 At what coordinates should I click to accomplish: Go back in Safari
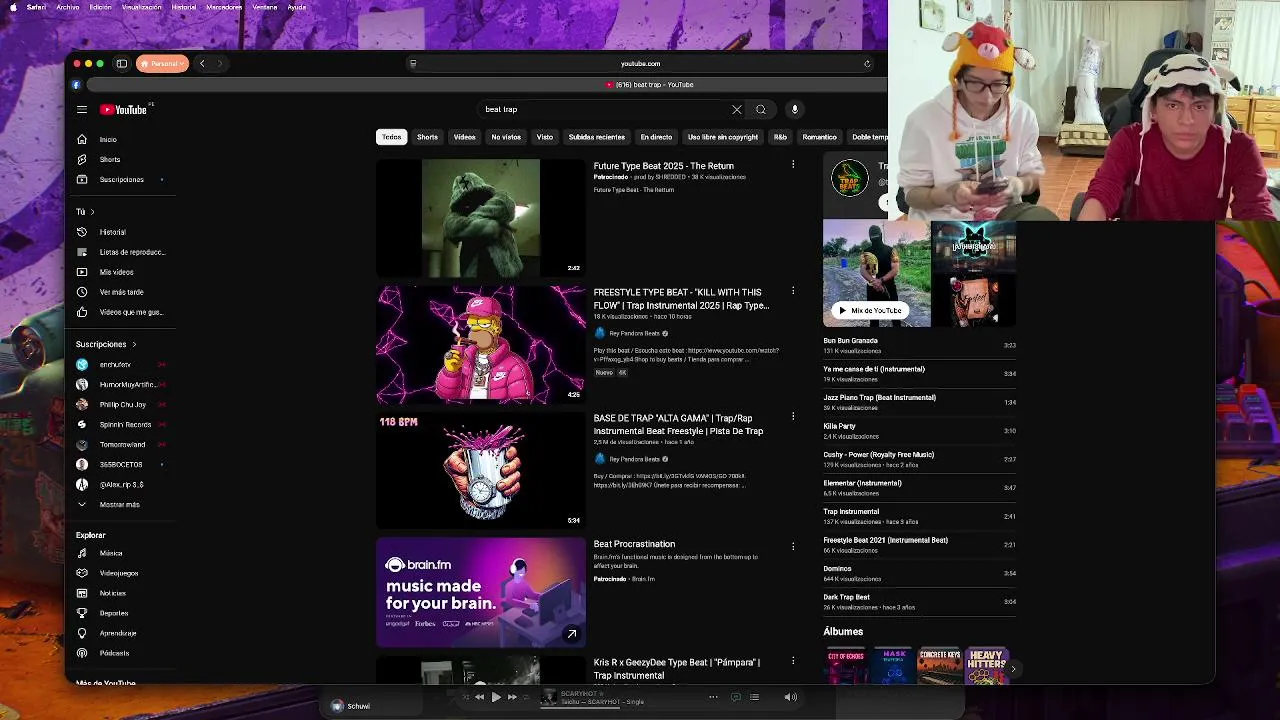(x=202, y=64)
